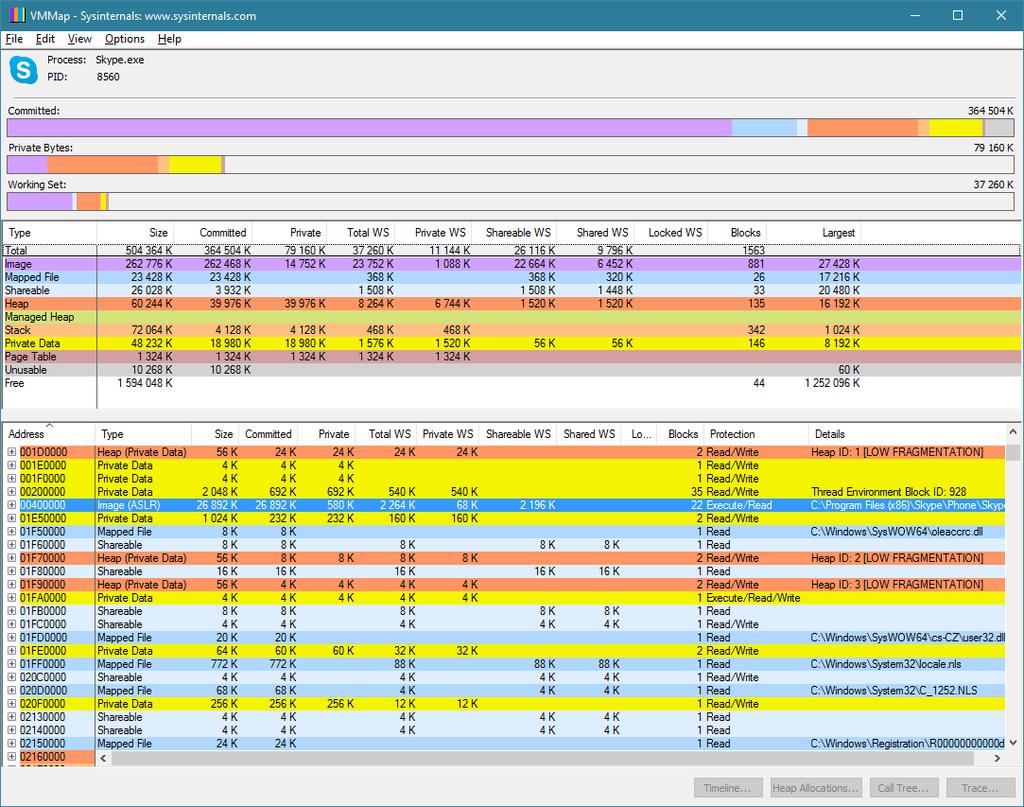
Task: Click Thread Environment Block ID: 928 detail
Action: (889, 492)
